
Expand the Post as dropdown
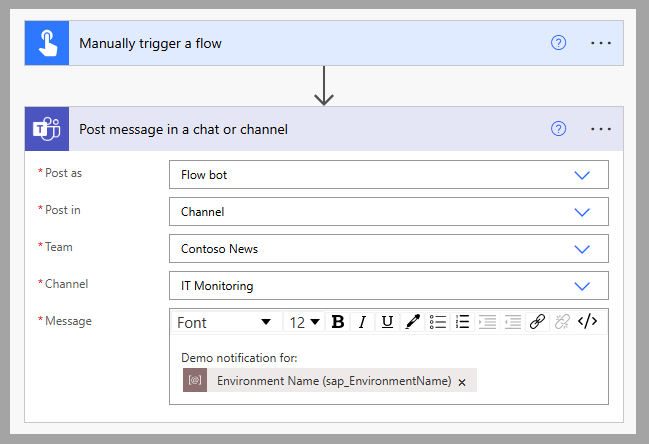point(582,175)
